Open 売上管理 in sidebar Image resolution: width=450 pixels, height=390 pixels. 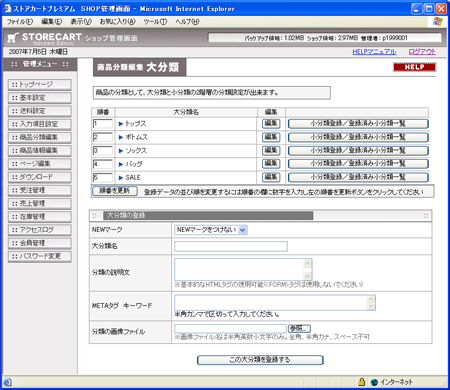point(40,203)
